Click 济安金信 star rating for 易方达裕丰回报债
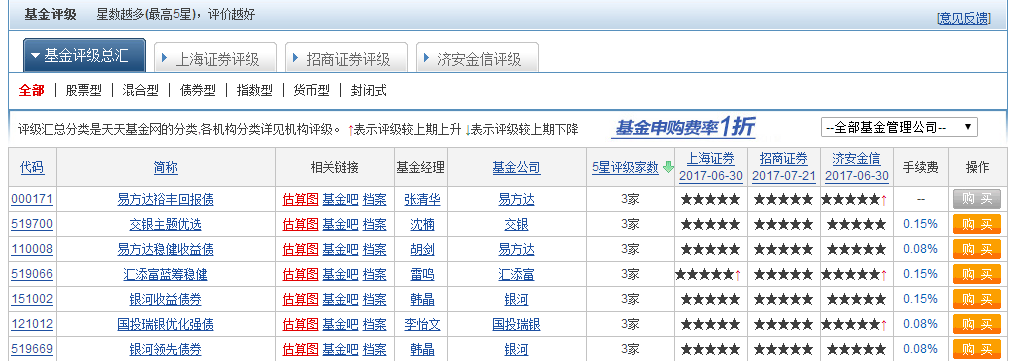The image size is (1013, 361). pyautogui.click(x=854, y=200)
